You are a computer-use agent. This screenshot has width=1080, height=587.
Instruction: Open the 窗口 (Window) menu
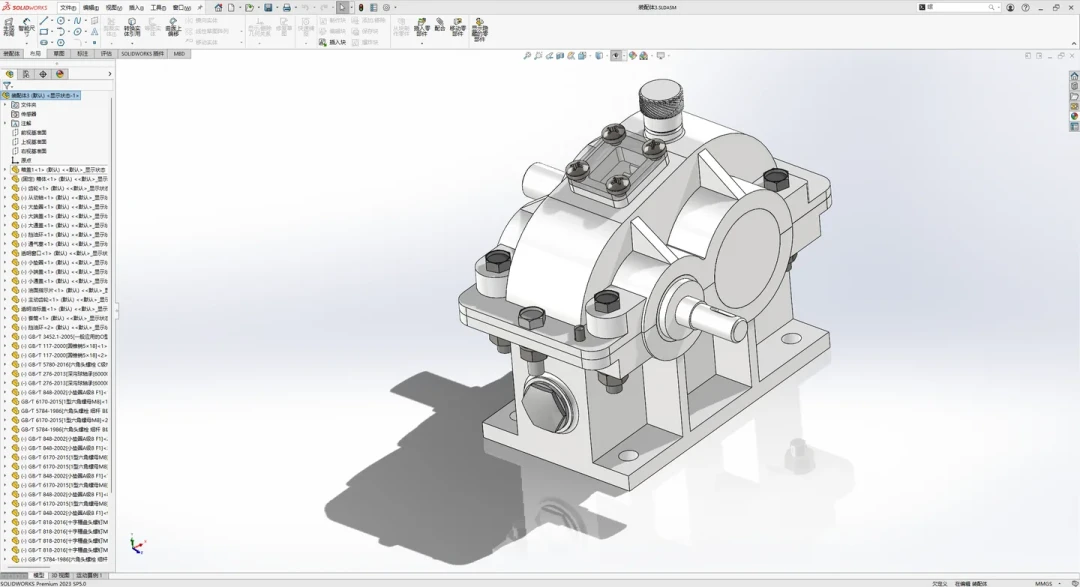tap(181, 8)
